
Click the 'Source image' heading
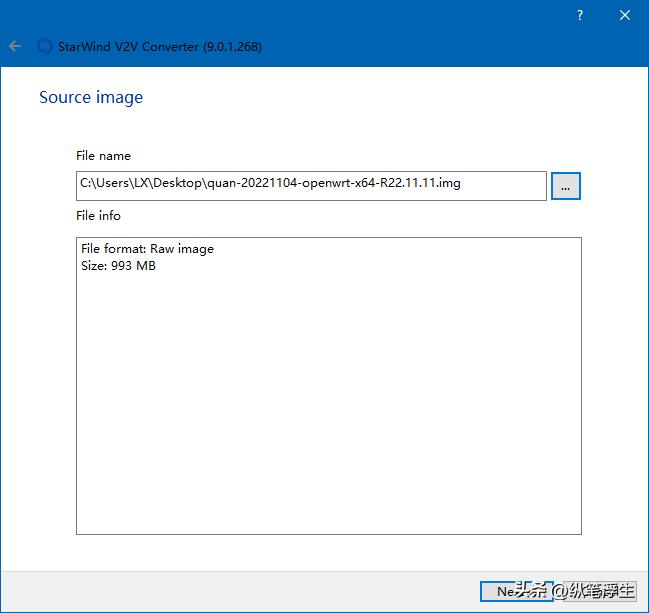[x=91, y=98]
